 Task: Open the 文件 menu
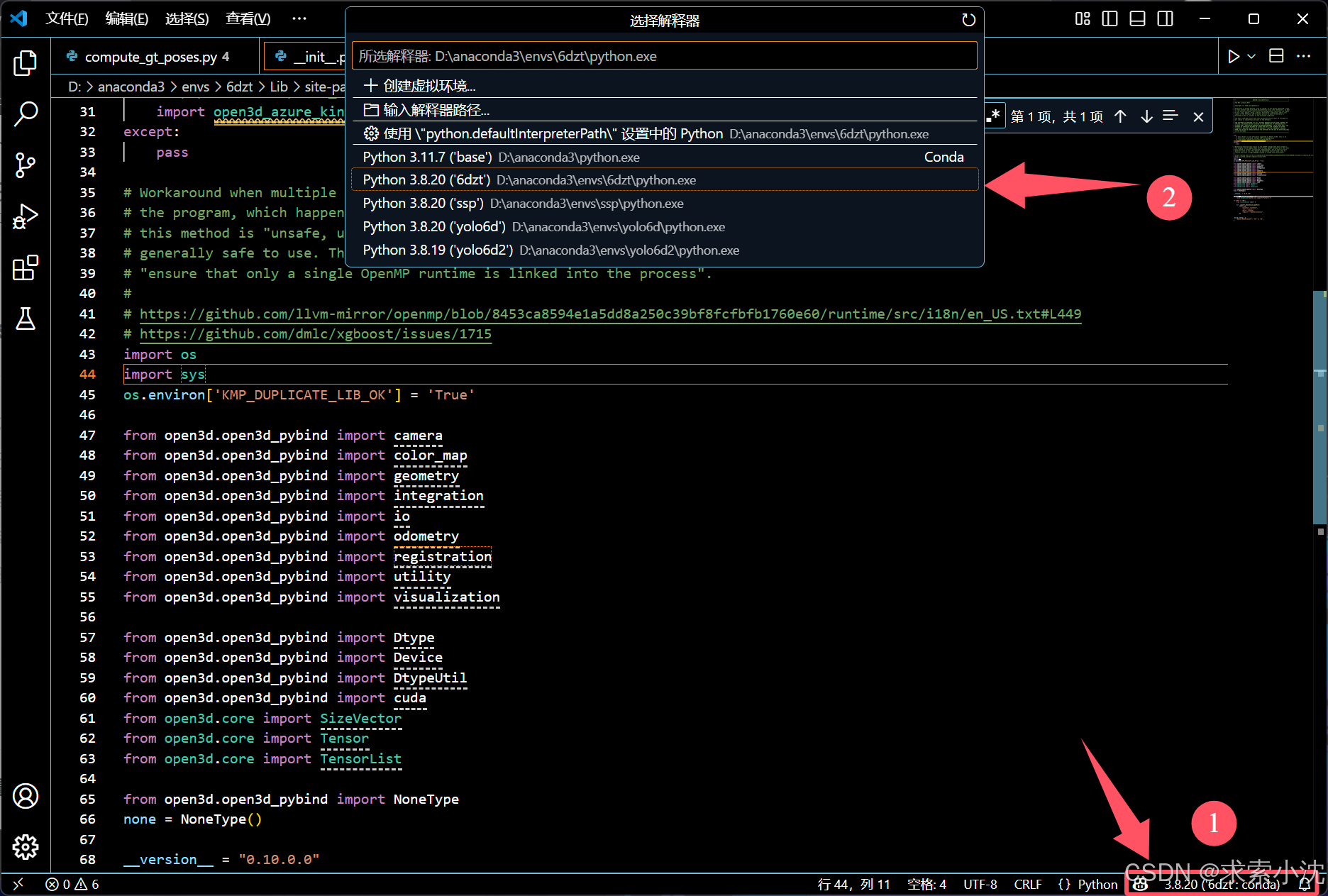67,18
